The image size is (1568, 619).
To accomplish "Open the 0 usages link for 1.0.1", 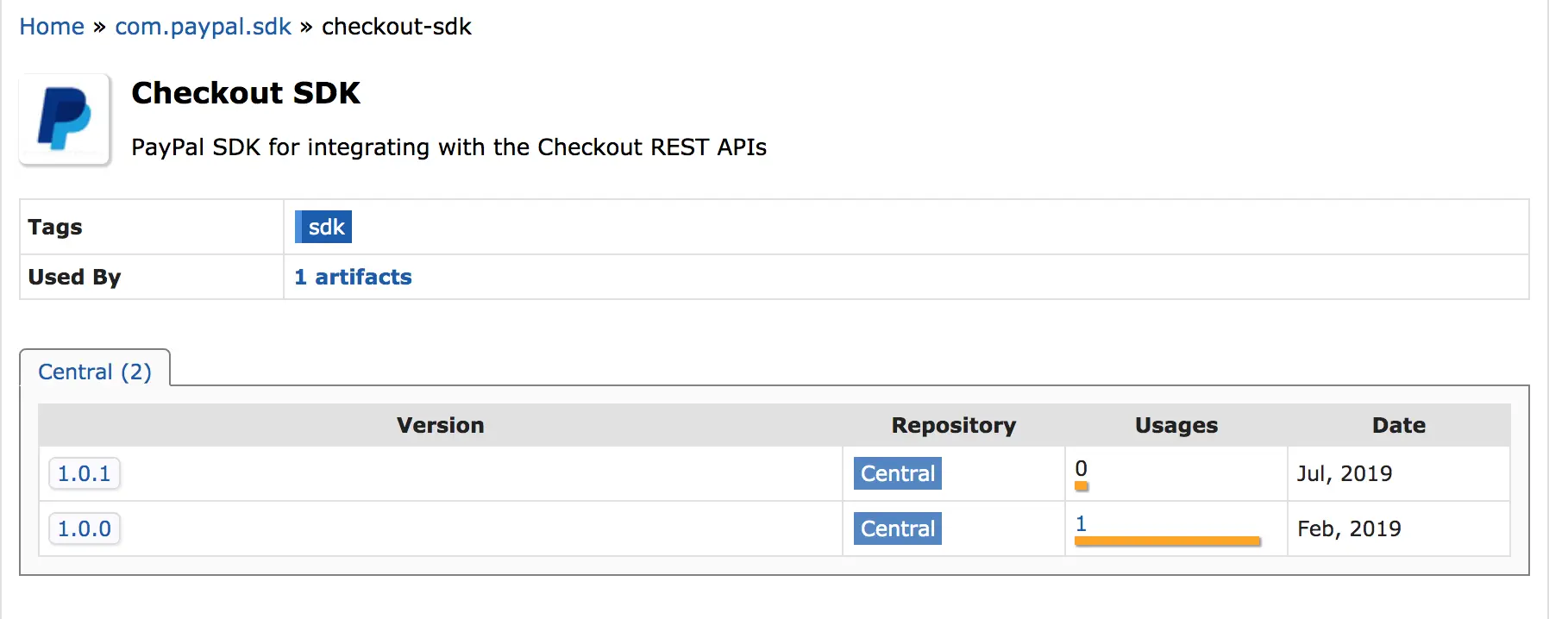I will coord(1081,468).
